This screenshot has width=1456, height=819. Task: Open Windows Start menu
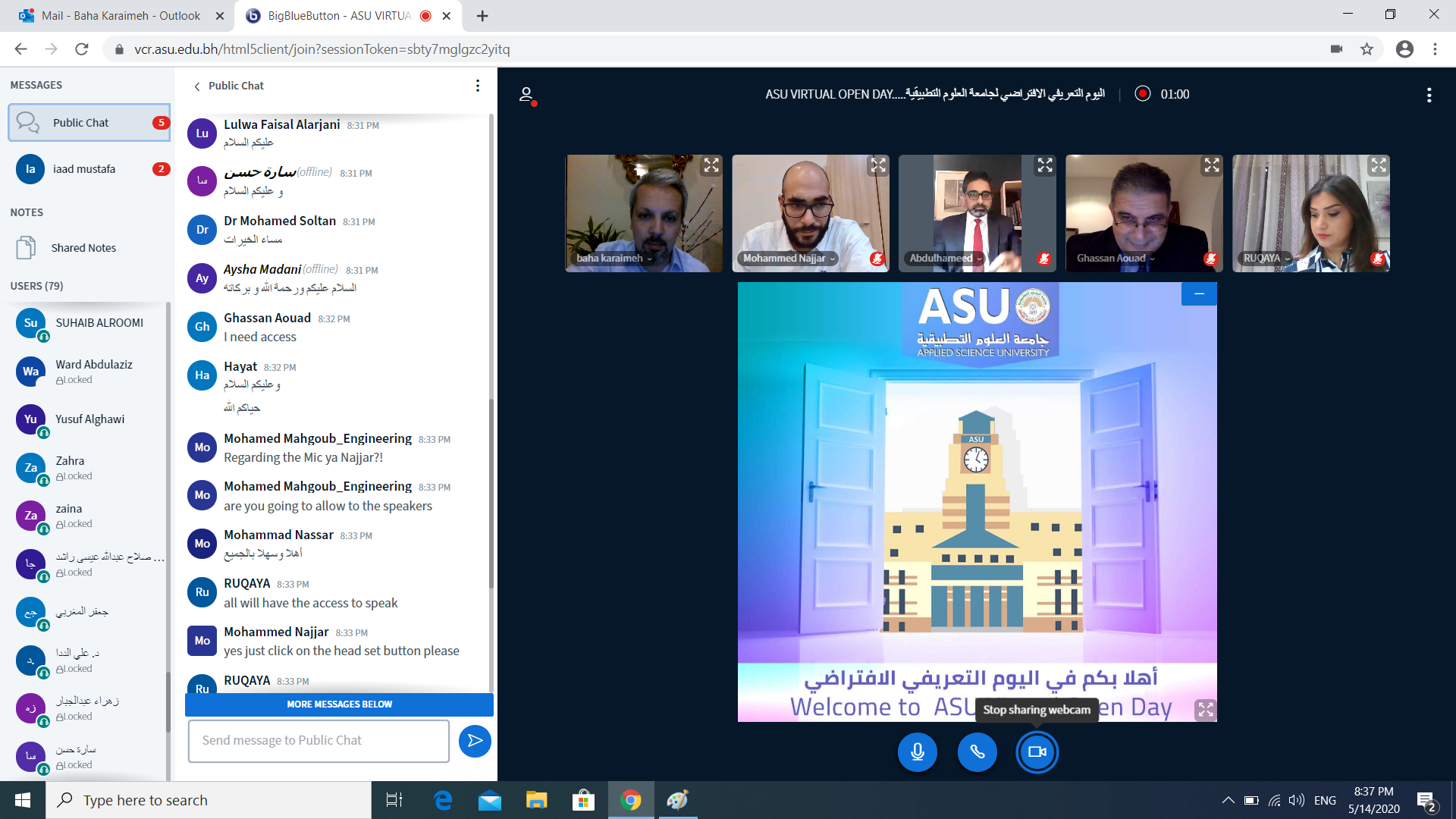22,800
